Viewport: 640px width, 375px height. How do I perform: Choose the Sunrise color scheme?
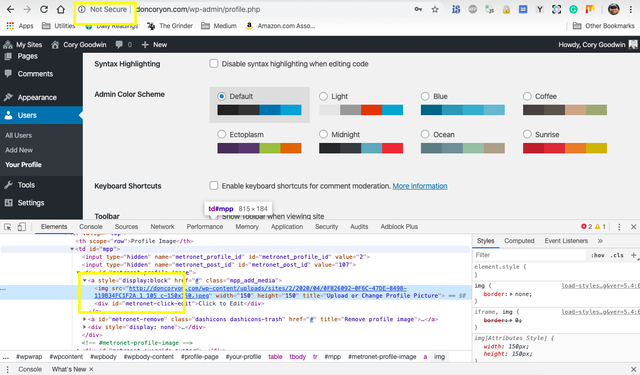click(527, 134)
